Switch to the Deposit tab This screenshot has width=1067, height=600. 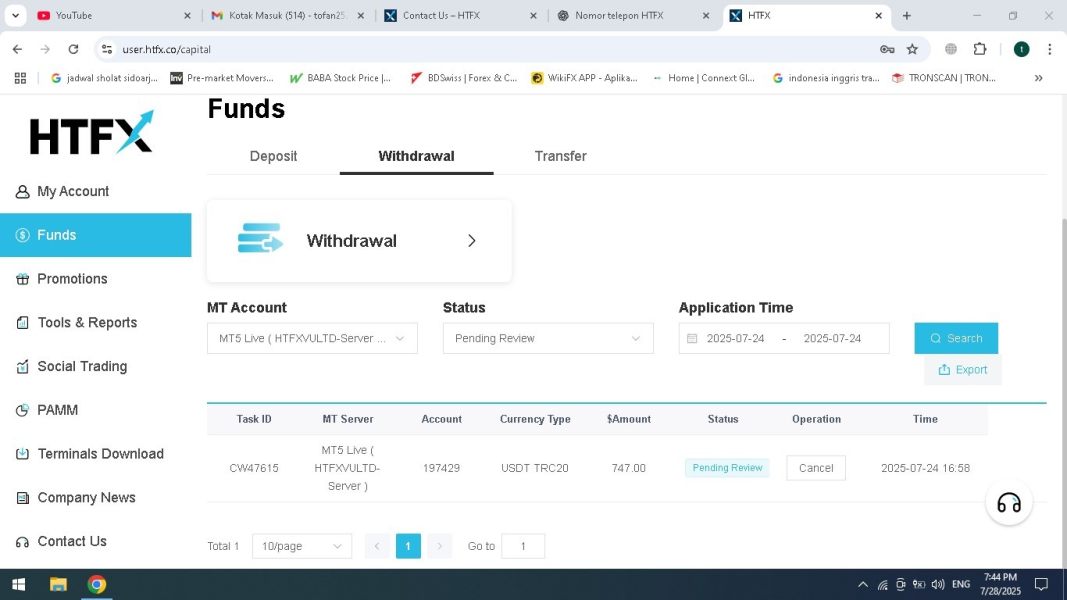tap(273, 156)
